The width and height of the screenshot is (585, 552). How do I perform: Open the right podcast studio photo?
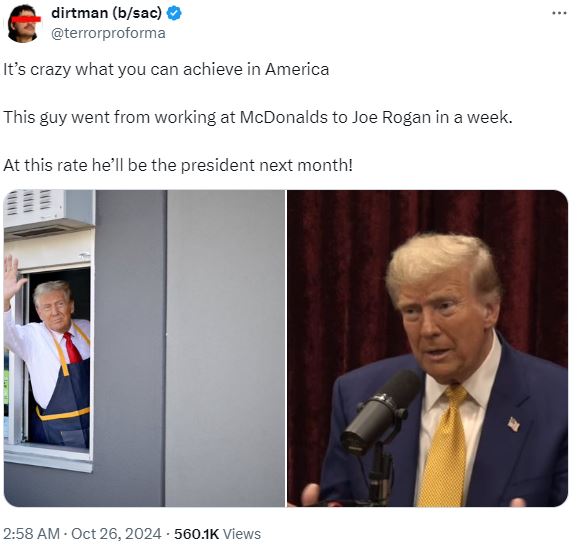(428, 348)
